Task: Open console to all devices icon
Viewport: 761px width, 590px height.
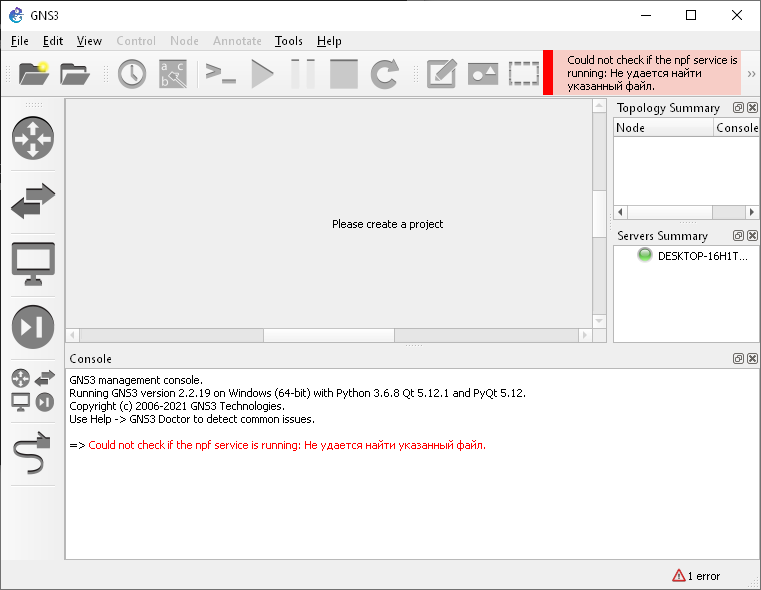Action: [221, 74]
